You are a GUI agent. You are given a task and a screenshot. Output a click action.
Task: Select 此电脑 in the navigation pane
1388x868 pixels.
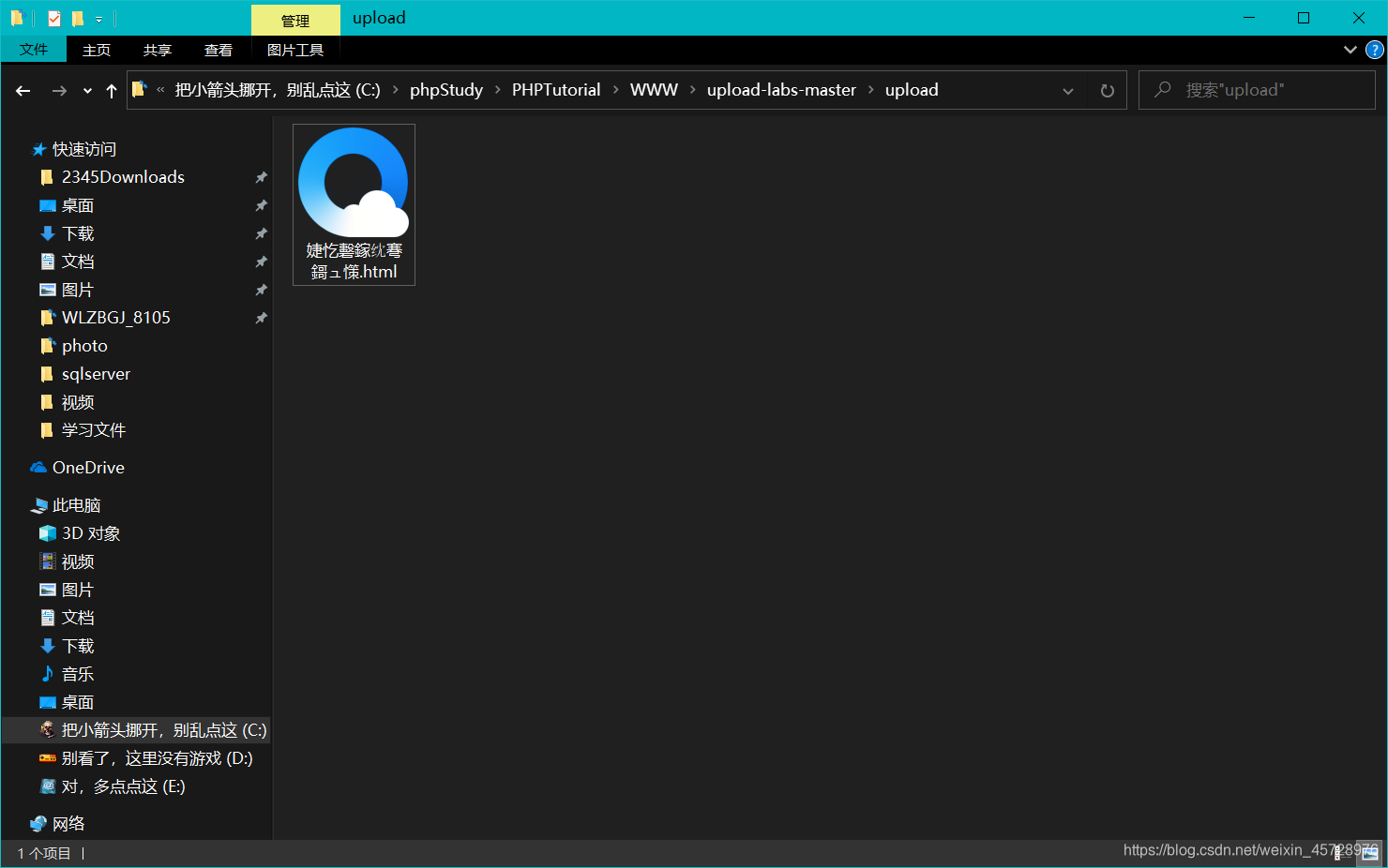click(76, 505)
